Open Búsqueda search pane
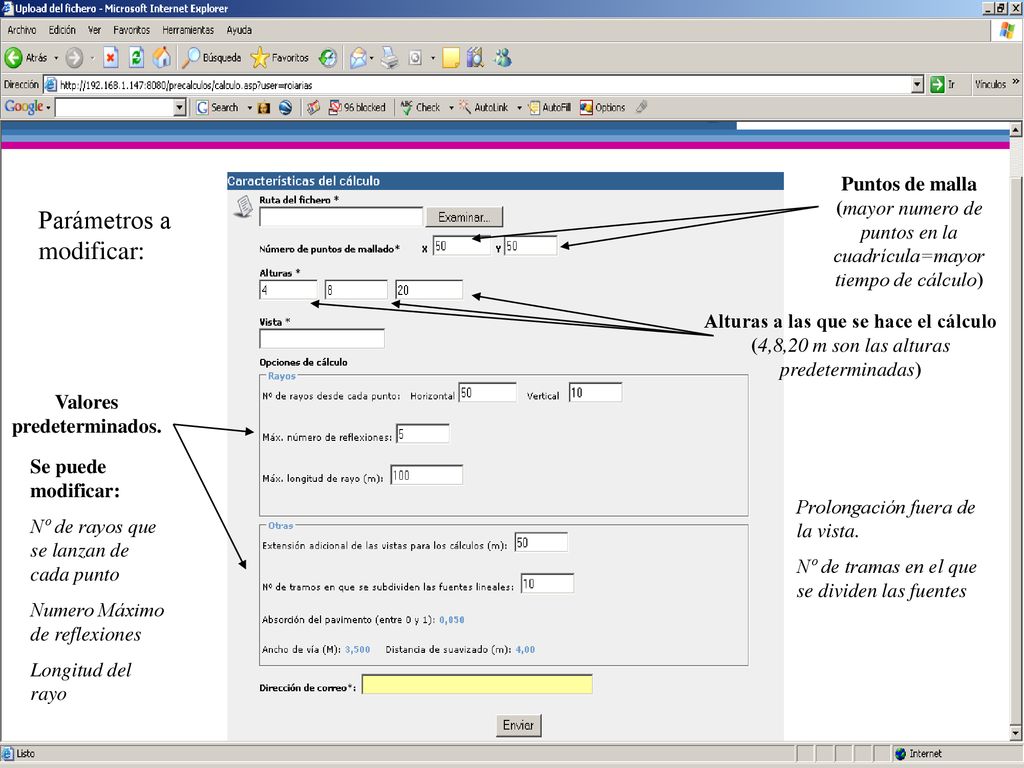 click(212, 58)
